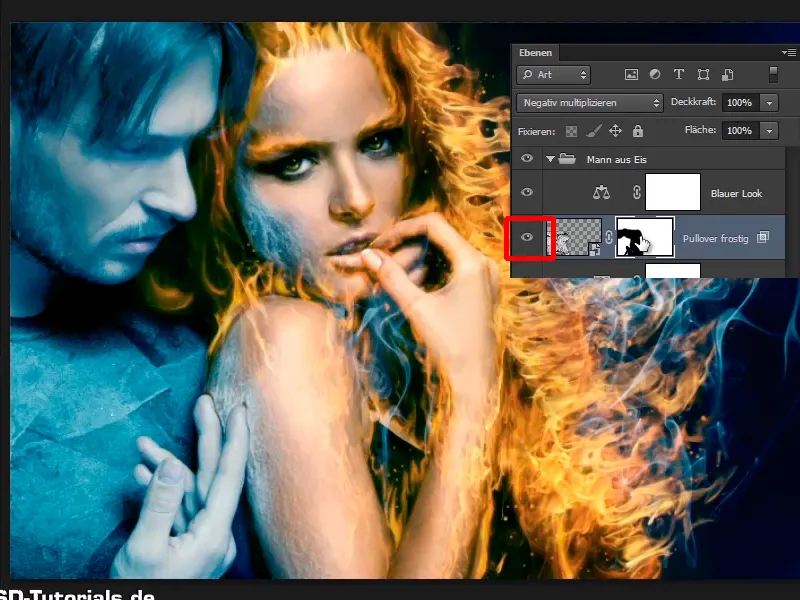Click the Mann aus Eis folder icon
This screenshot has width=800, height=600.
tap(567, 159)
